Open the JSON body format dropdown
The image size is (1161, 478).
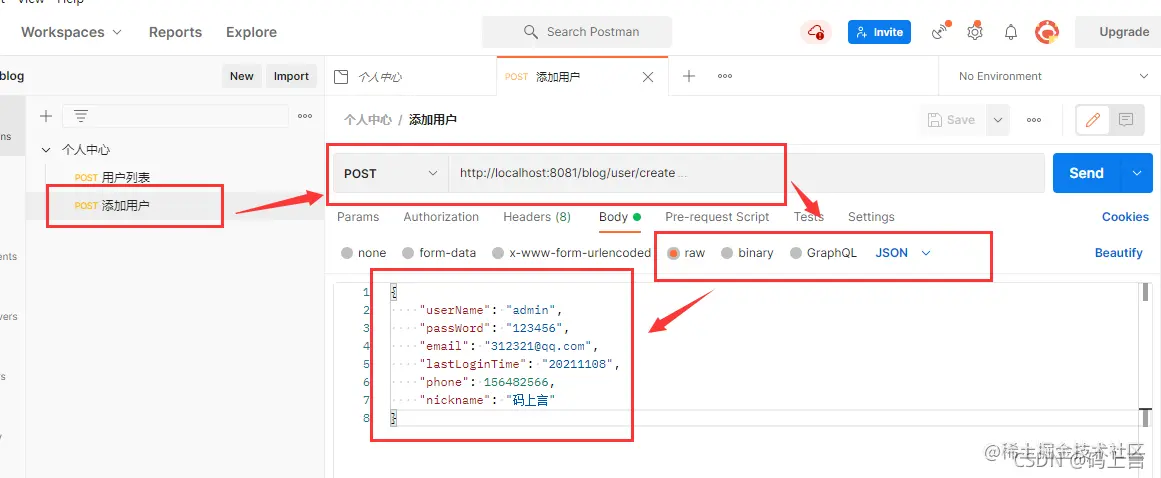click(x=903, y=253)
